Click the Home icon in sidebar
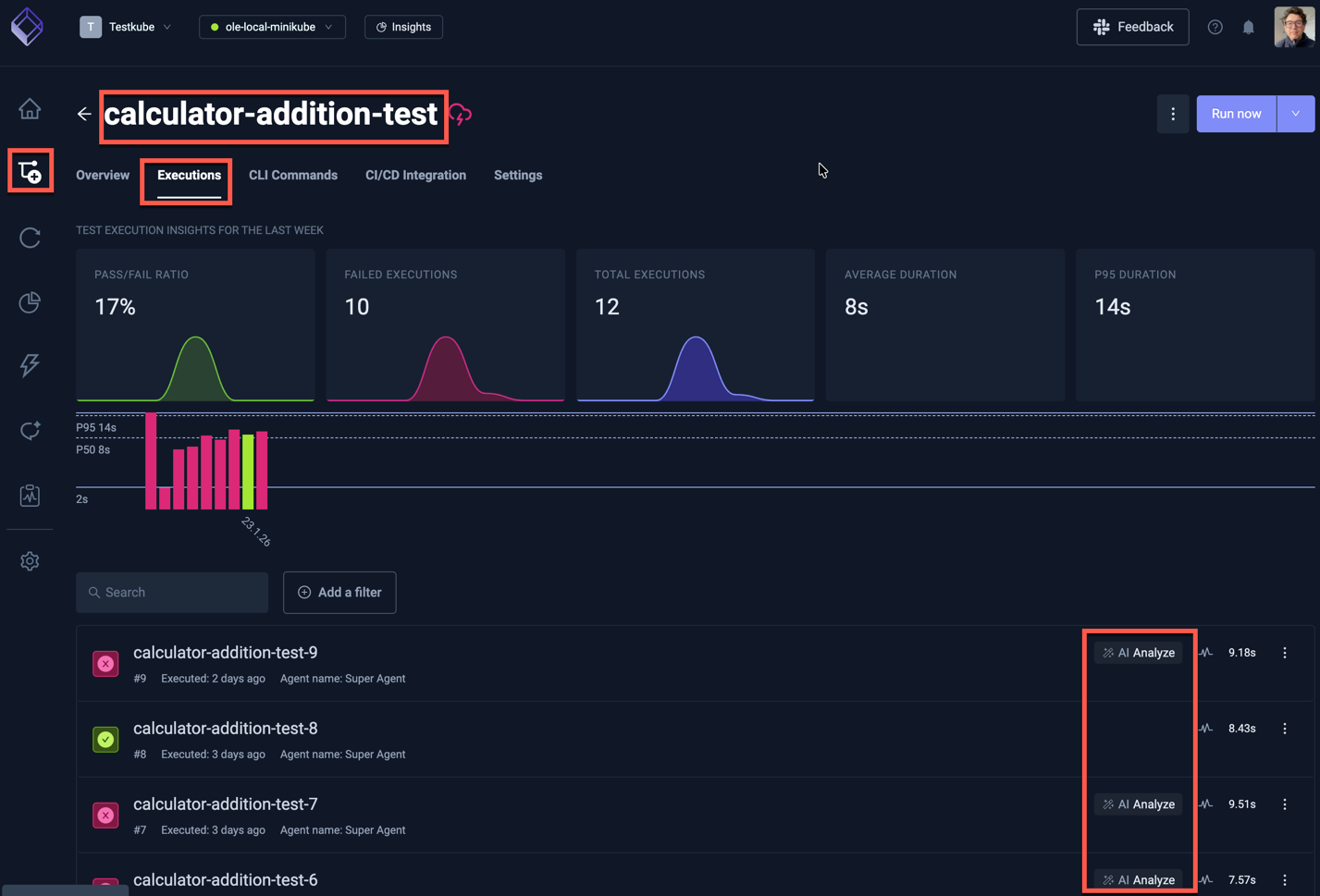This screenshot has height=896, width=1320. tap(30, 109)
